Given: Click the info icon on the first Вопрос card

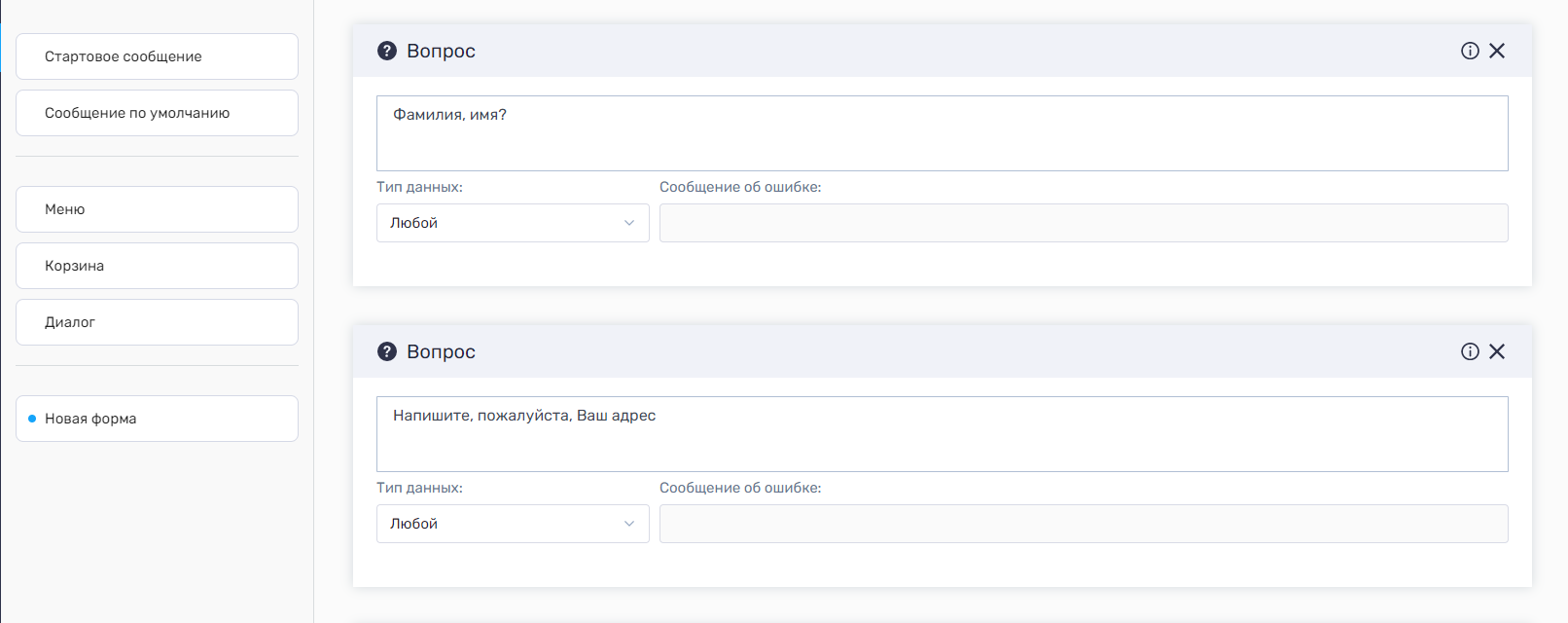Looking at the screenshot, I should click(1470, 51).
